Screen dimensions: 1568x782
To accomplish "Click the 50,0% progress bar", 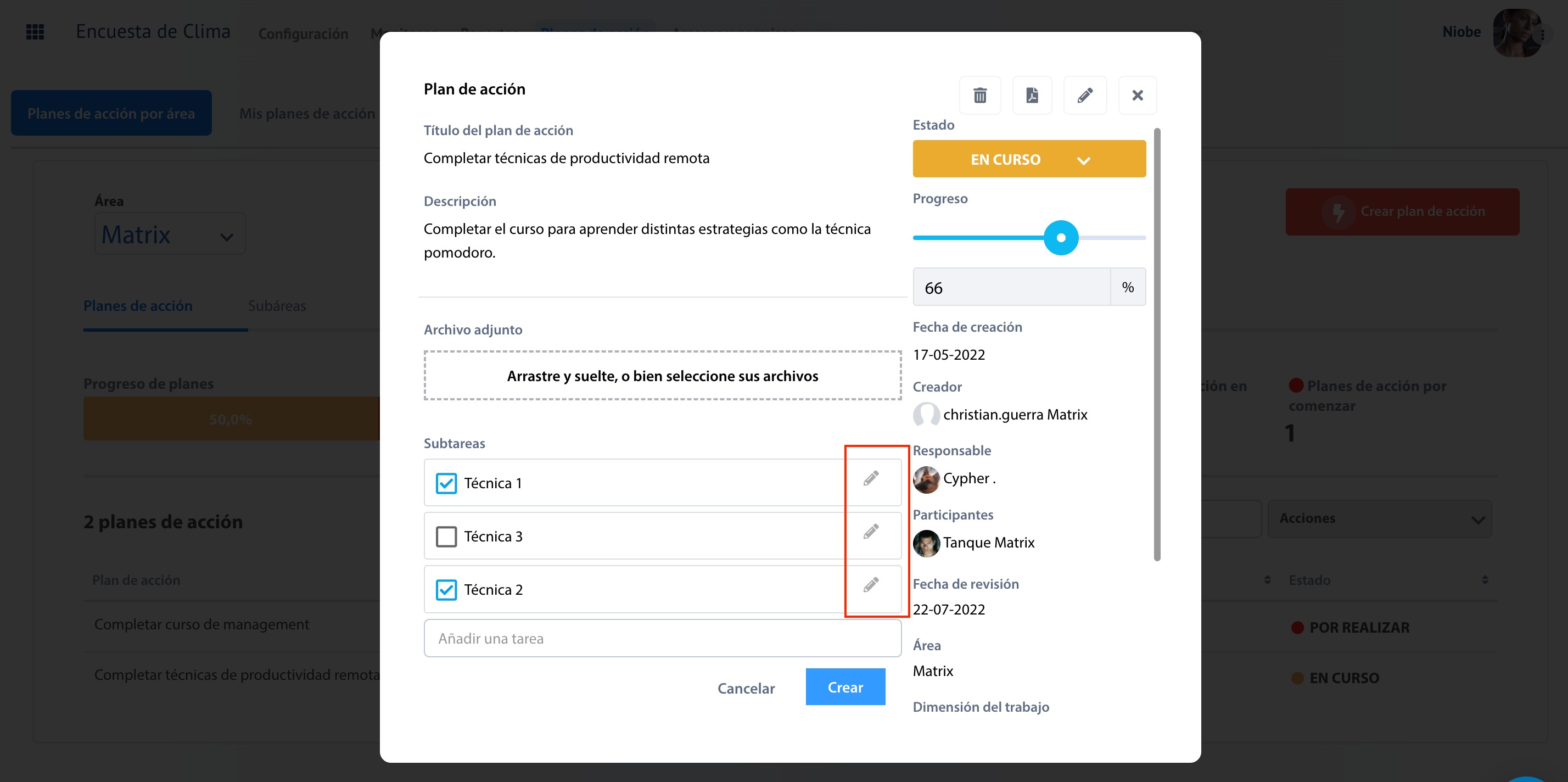I will pyautogui.click(x=231, y=419).
